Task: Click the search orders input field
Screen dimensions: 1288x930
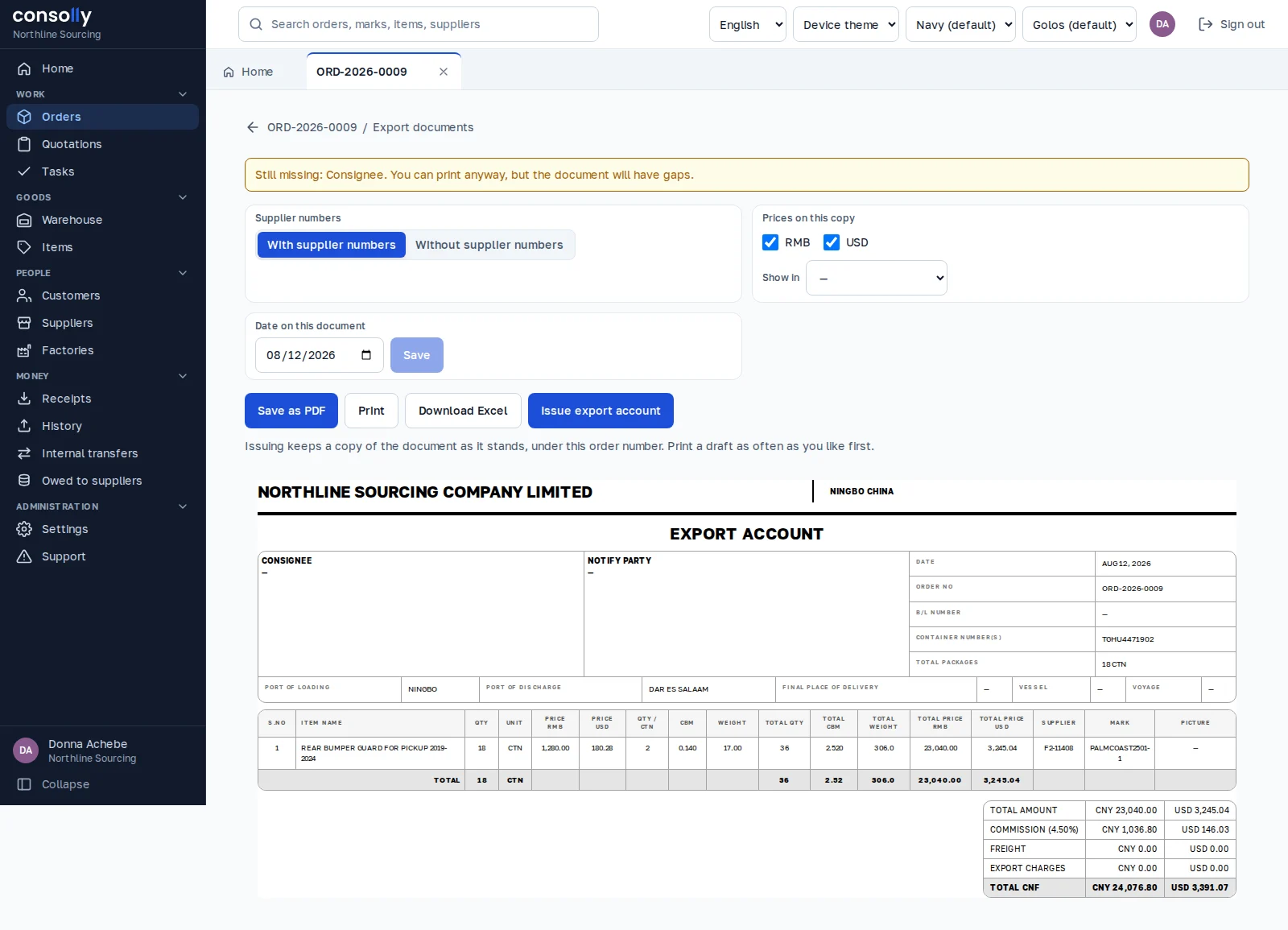Action: pyautogui.click(x=419, y=24)
